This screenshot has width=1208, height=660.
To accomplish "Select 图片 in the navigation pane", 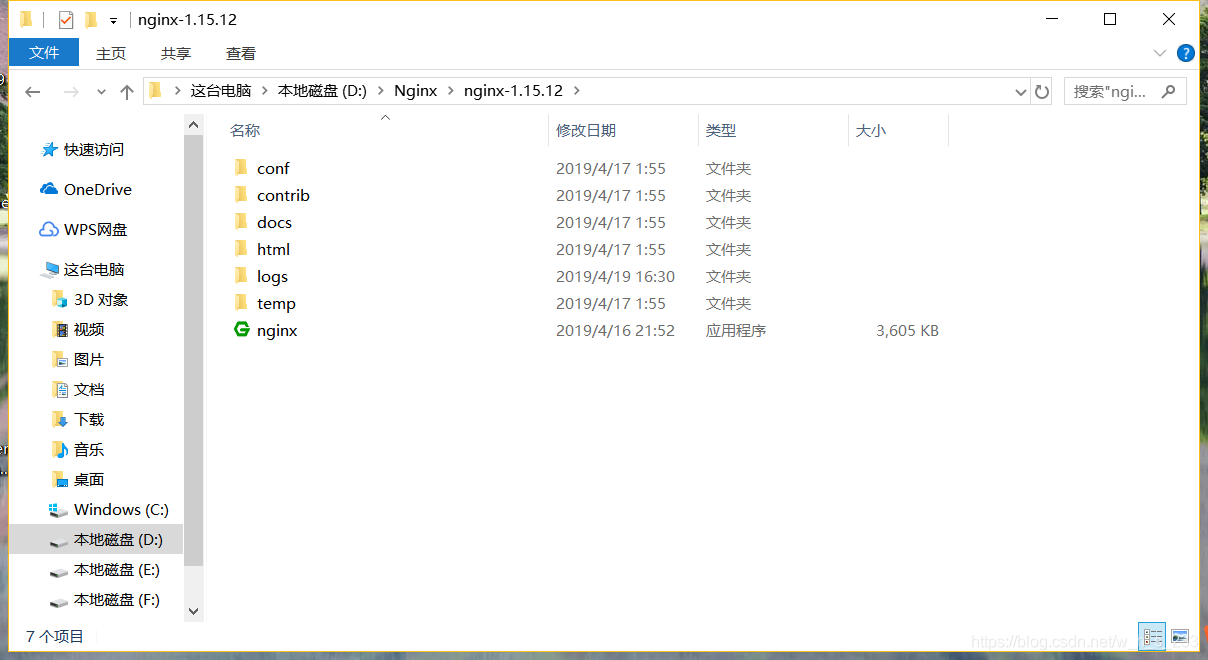I will tap(89, 359).
